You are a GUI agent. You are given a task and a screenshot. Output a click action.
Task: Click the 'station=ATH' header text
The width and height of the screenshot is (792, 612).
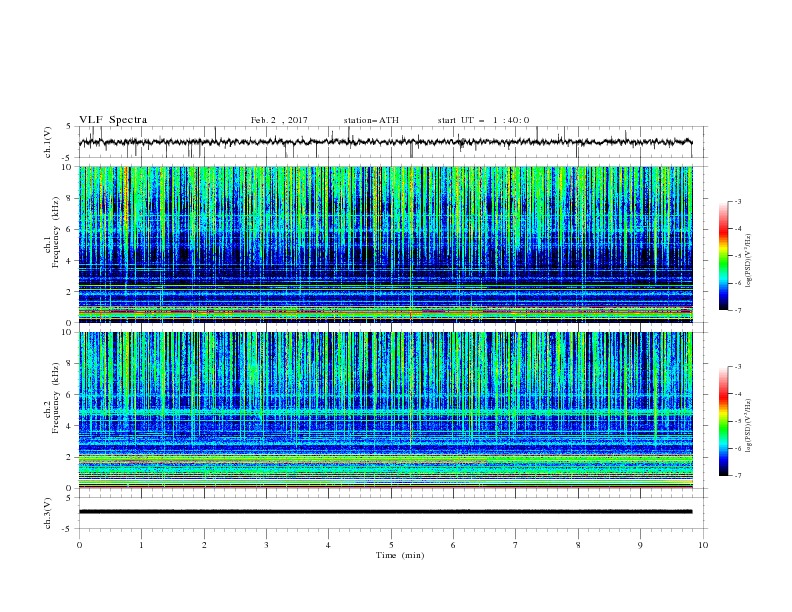pyautogui.click(x=371, y=120)
